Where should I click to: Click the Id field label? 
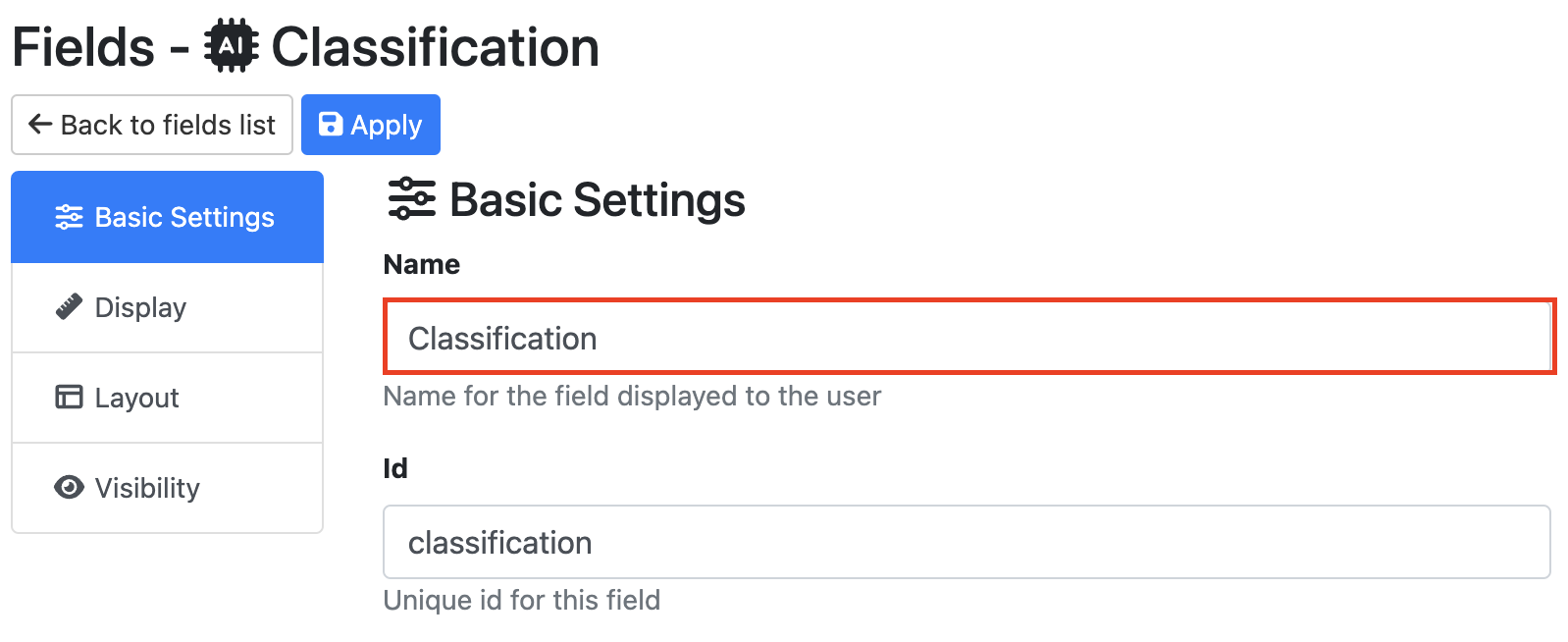[394, 468]
